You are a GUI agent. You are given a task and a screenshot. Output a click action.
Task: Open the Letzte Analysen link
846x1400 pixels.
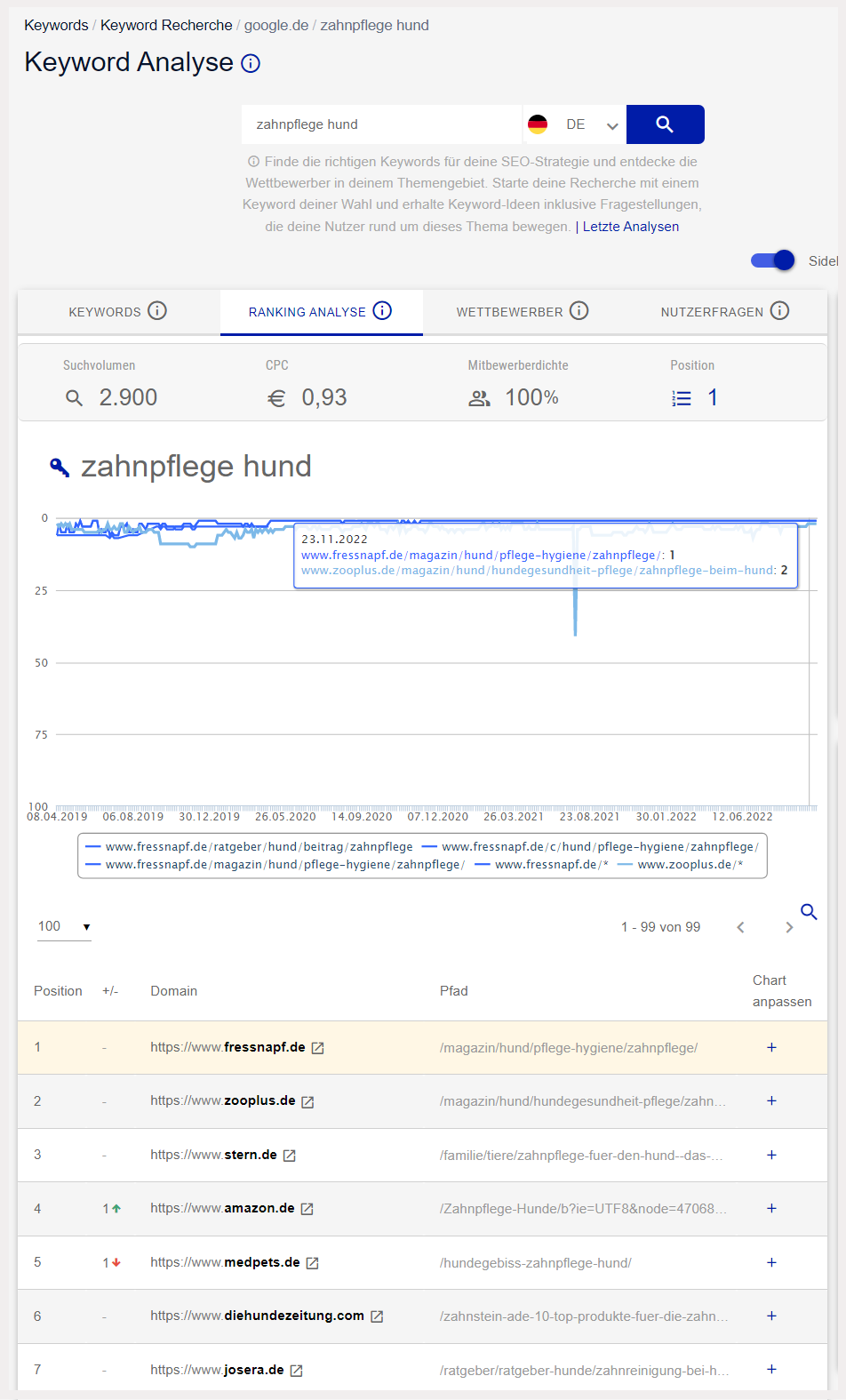(x=631, y=227)
